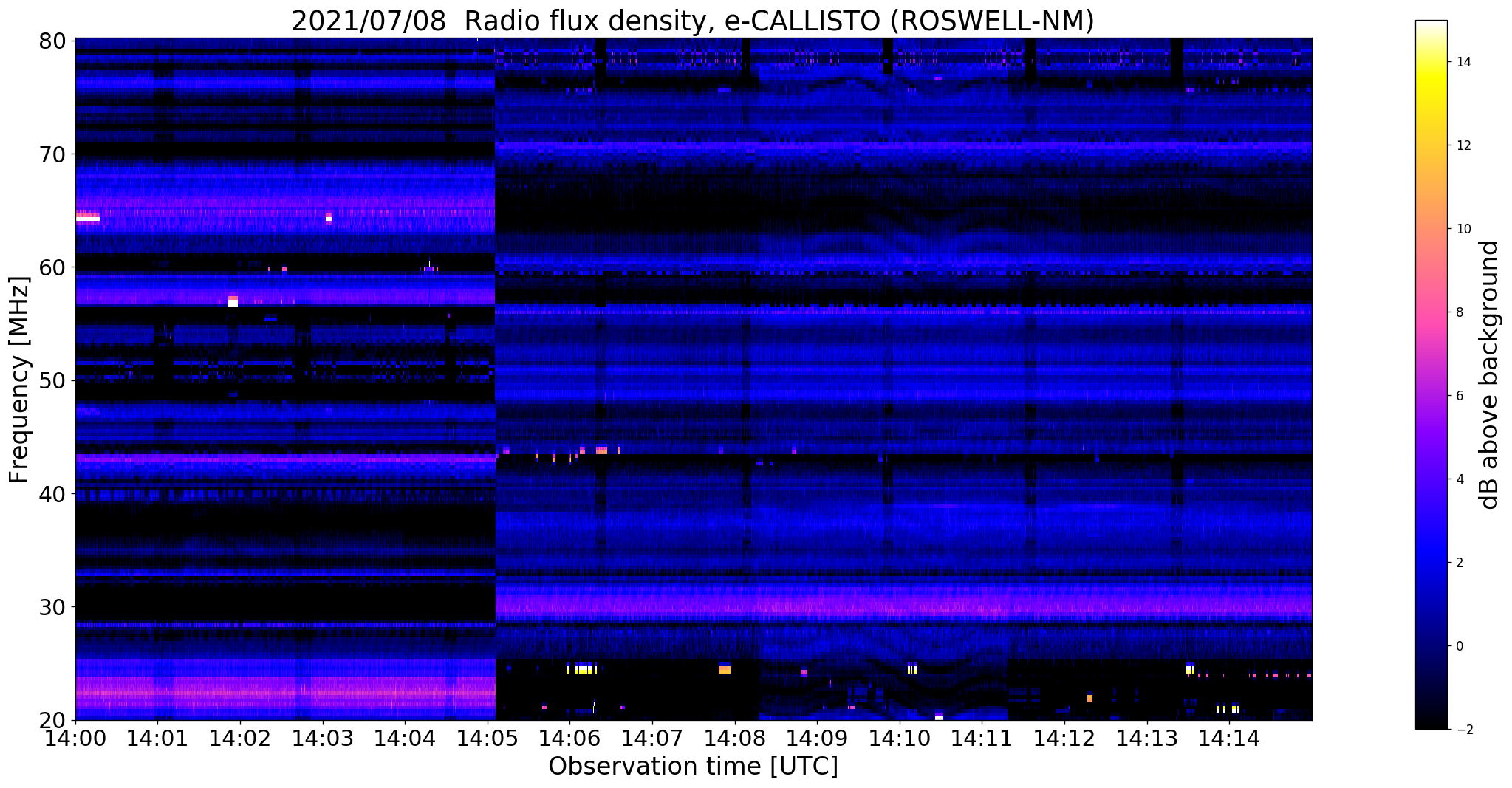Click the 30 MHz frequency tick label
The height and width of the screenshot is (788, 1512).
pos(52,607)
